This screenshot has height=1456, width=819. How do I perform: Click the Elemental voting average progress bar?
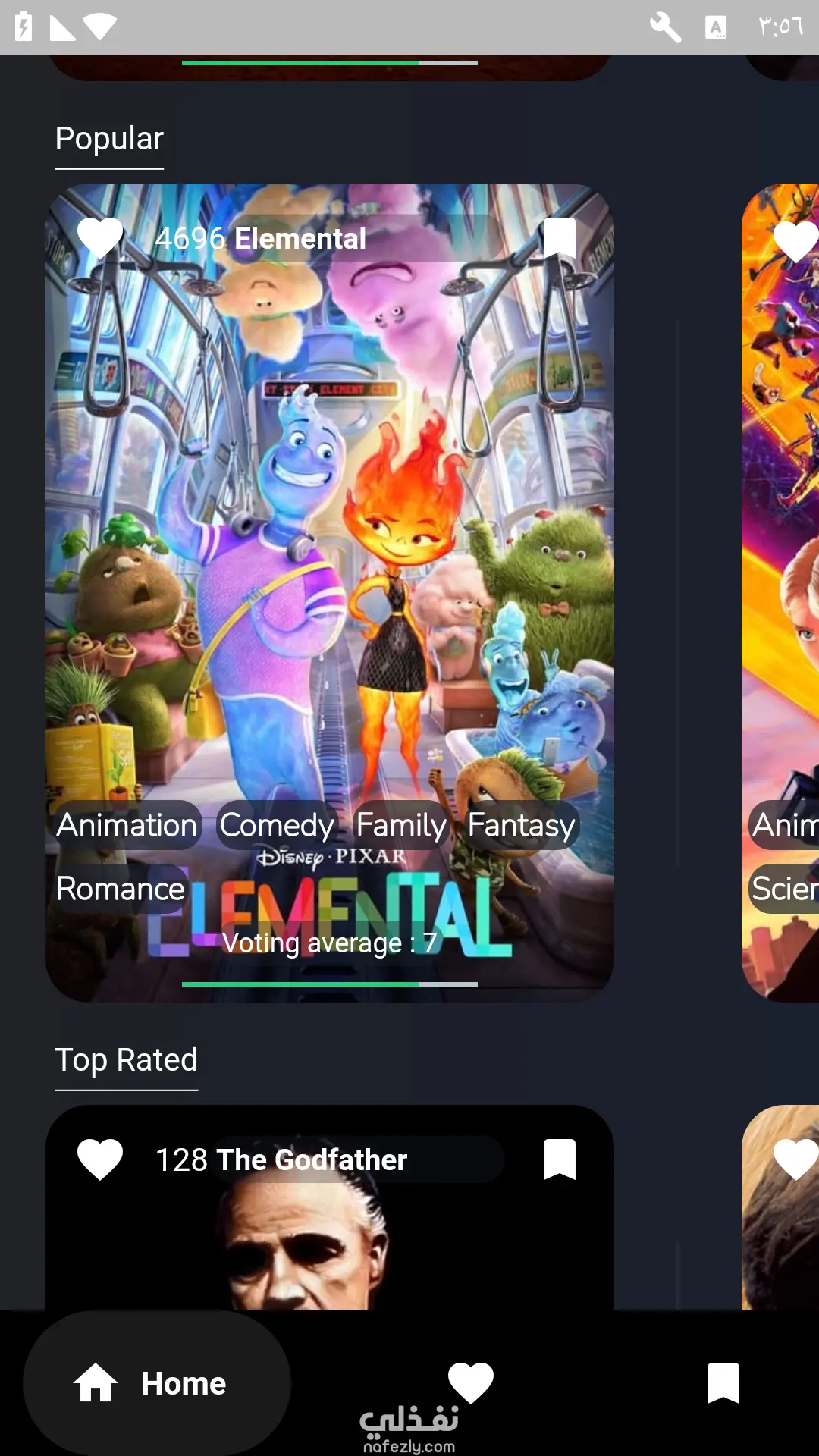point(330,984)
